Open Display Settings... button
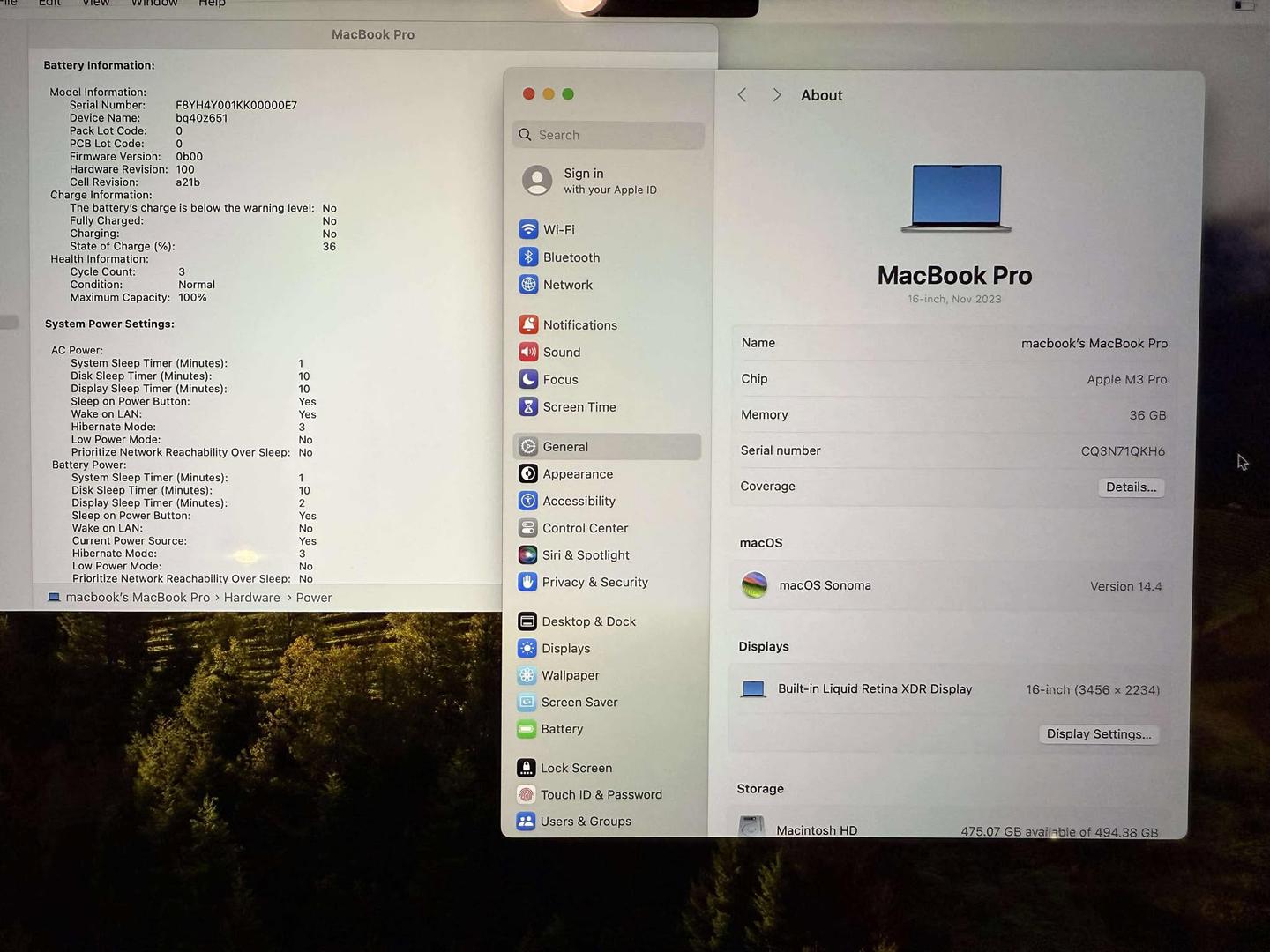1270x952 pixels. pos(1099,734)
